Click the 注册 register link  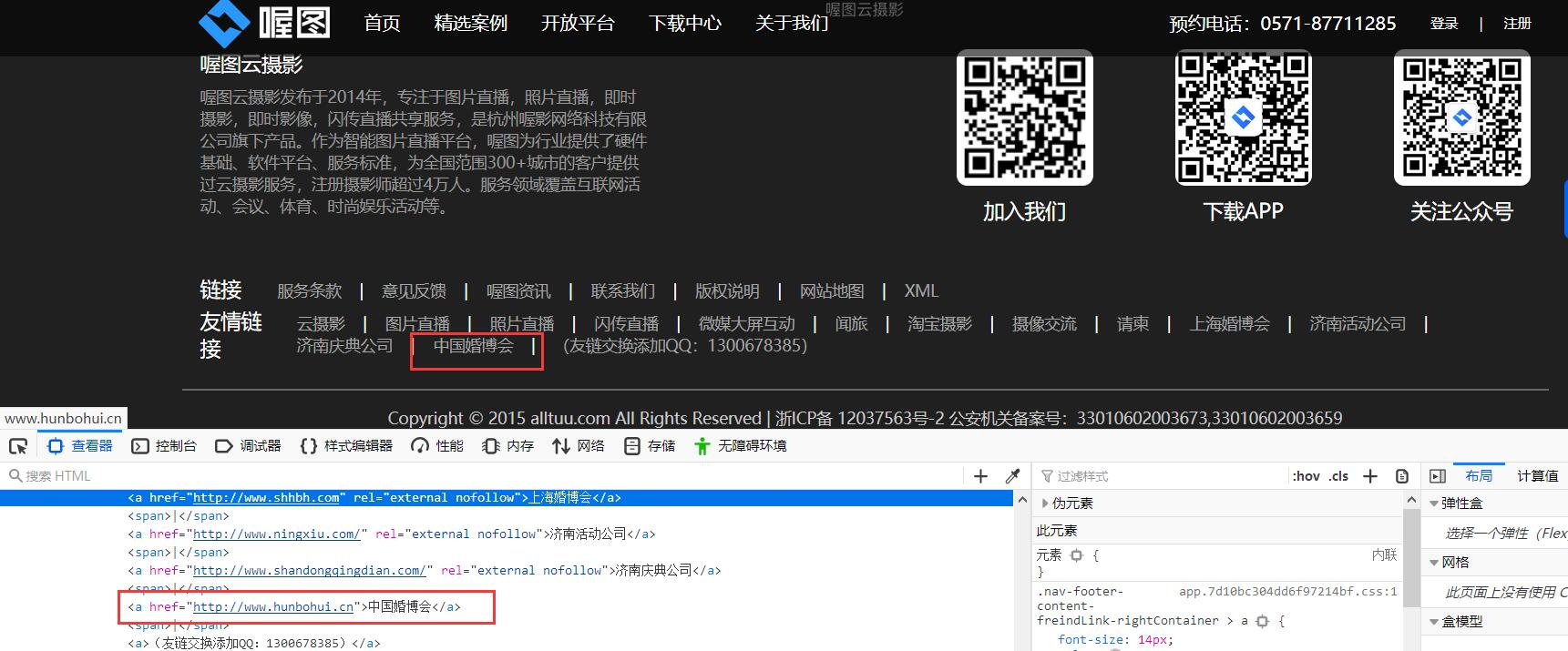pyautogui.click(x=1517, y=24)
